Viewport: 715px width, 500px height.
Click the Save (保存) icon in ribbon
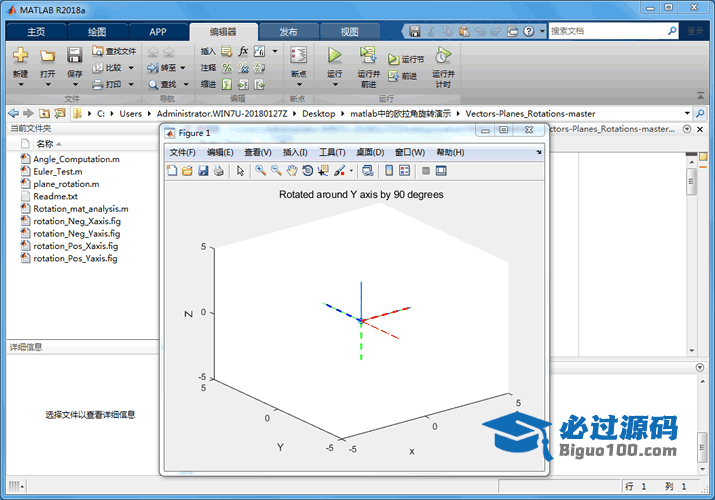point(74,56)
